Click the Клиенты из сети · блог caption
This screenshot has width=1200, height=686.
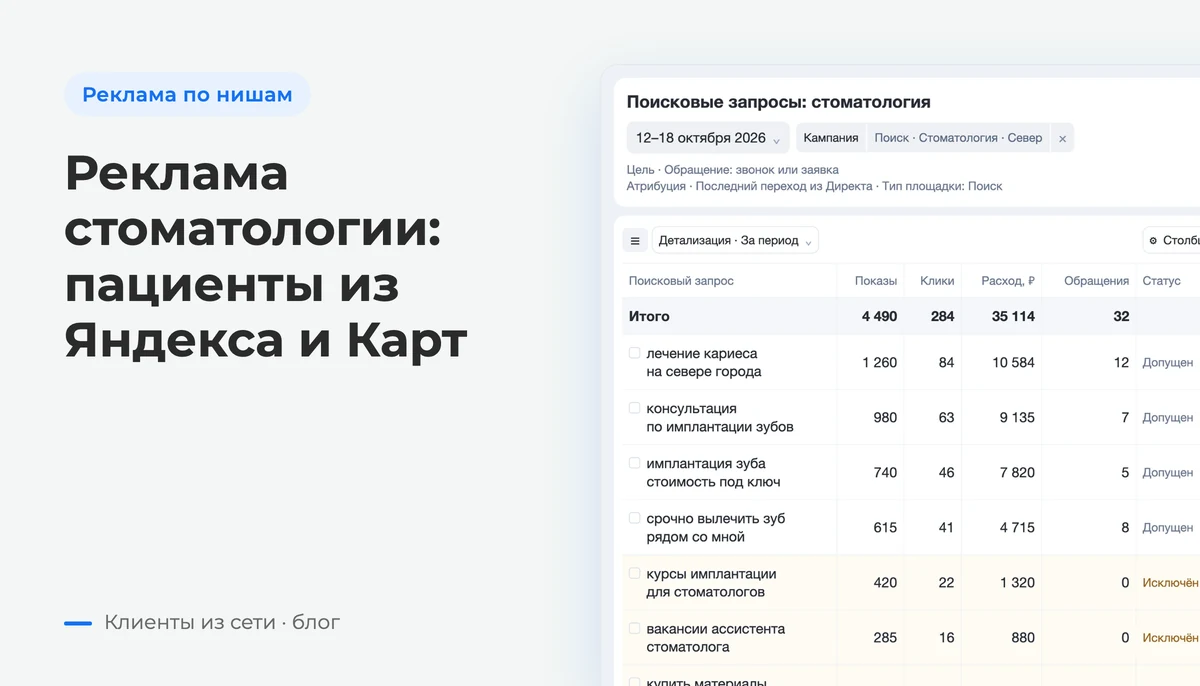click(x=222, y=622)
